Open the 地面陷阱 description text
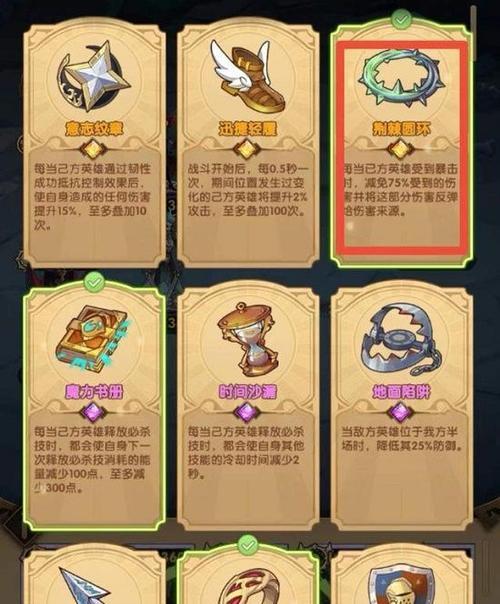Image resolution: width=500 pixels, height=604 pixels. 401,439
